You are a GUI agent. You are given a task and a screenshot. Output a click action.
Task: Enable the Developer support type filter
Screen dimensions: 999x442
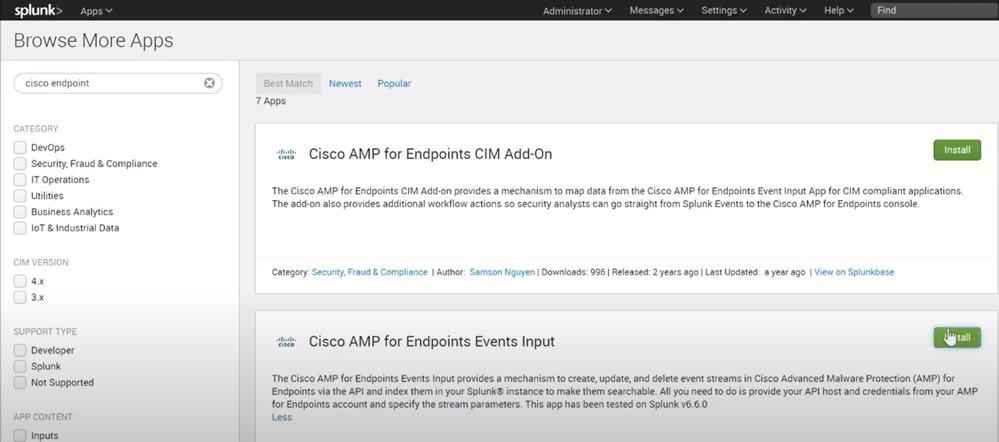(20, 350)
